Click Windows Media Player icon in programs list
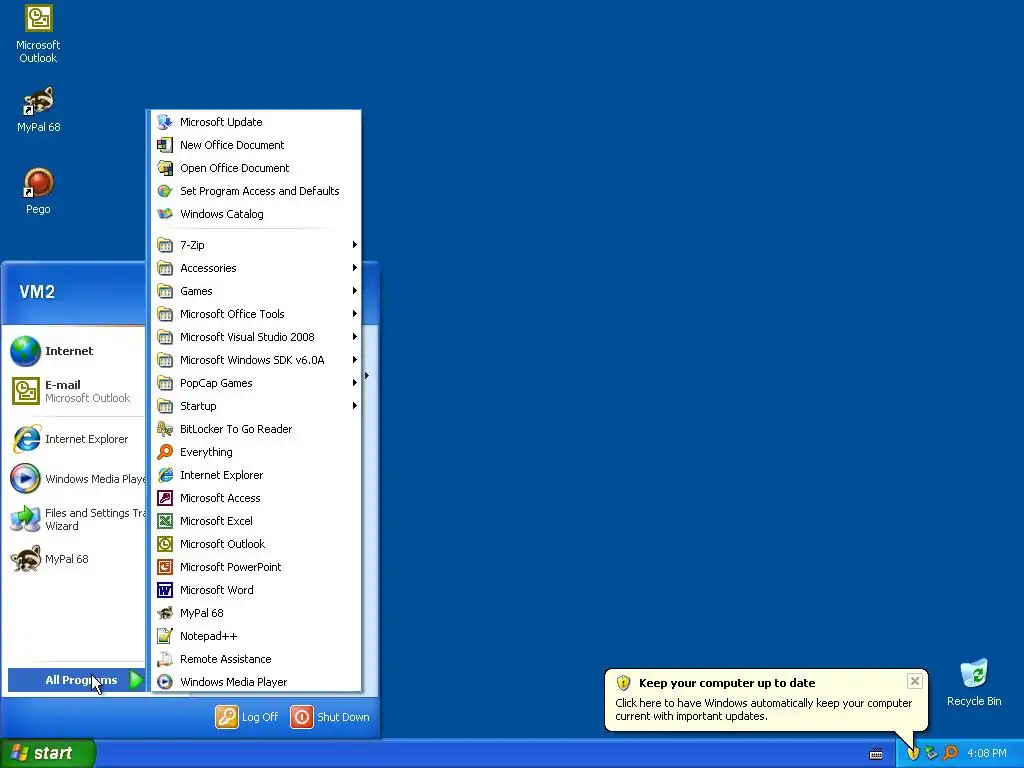Image resolution: width=1024 pixels, height=768 pixels. coord(165,682)
